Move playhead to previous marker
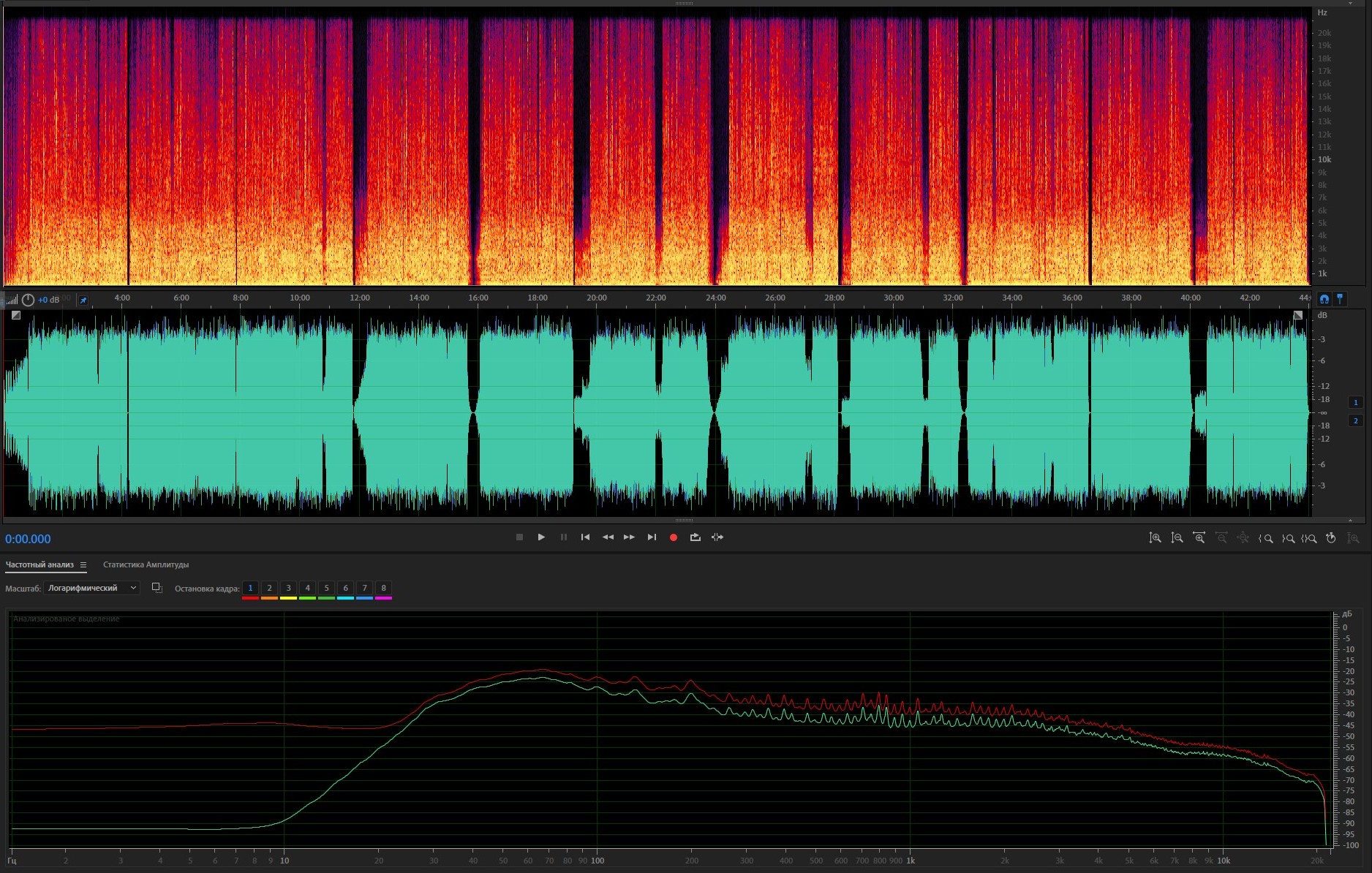Image resolution: width=1372 pixels, height=873 pixels. coord(585,537)
